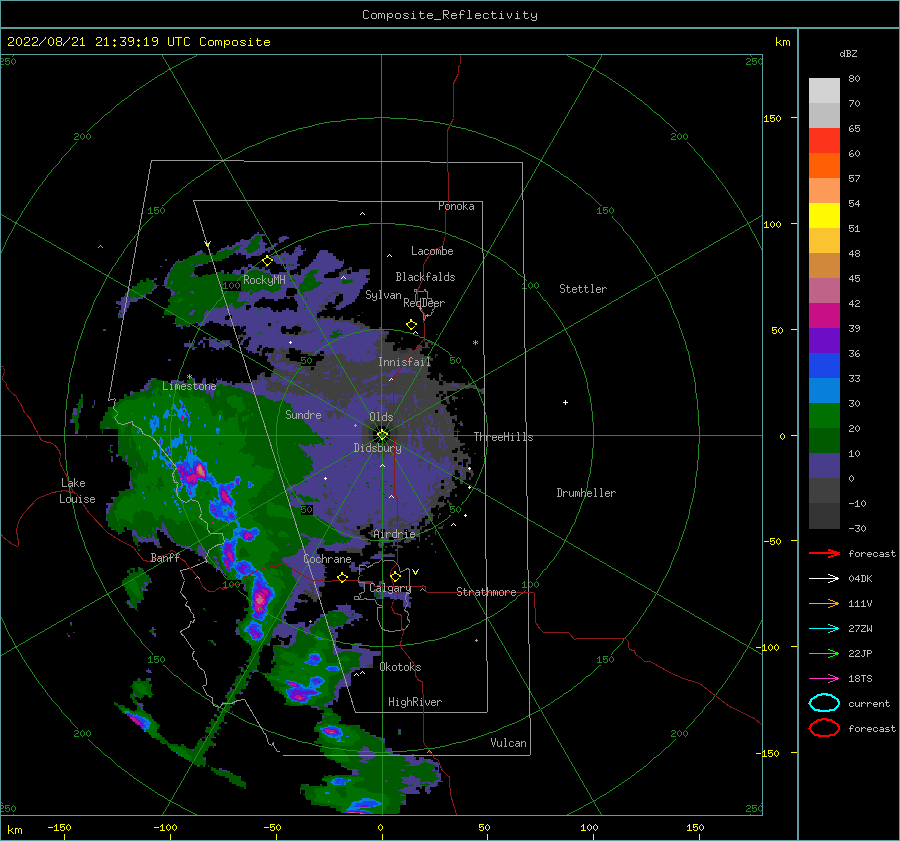
Task: Select the red 60–65 dBZ color swatch
Action: [824, 141]
